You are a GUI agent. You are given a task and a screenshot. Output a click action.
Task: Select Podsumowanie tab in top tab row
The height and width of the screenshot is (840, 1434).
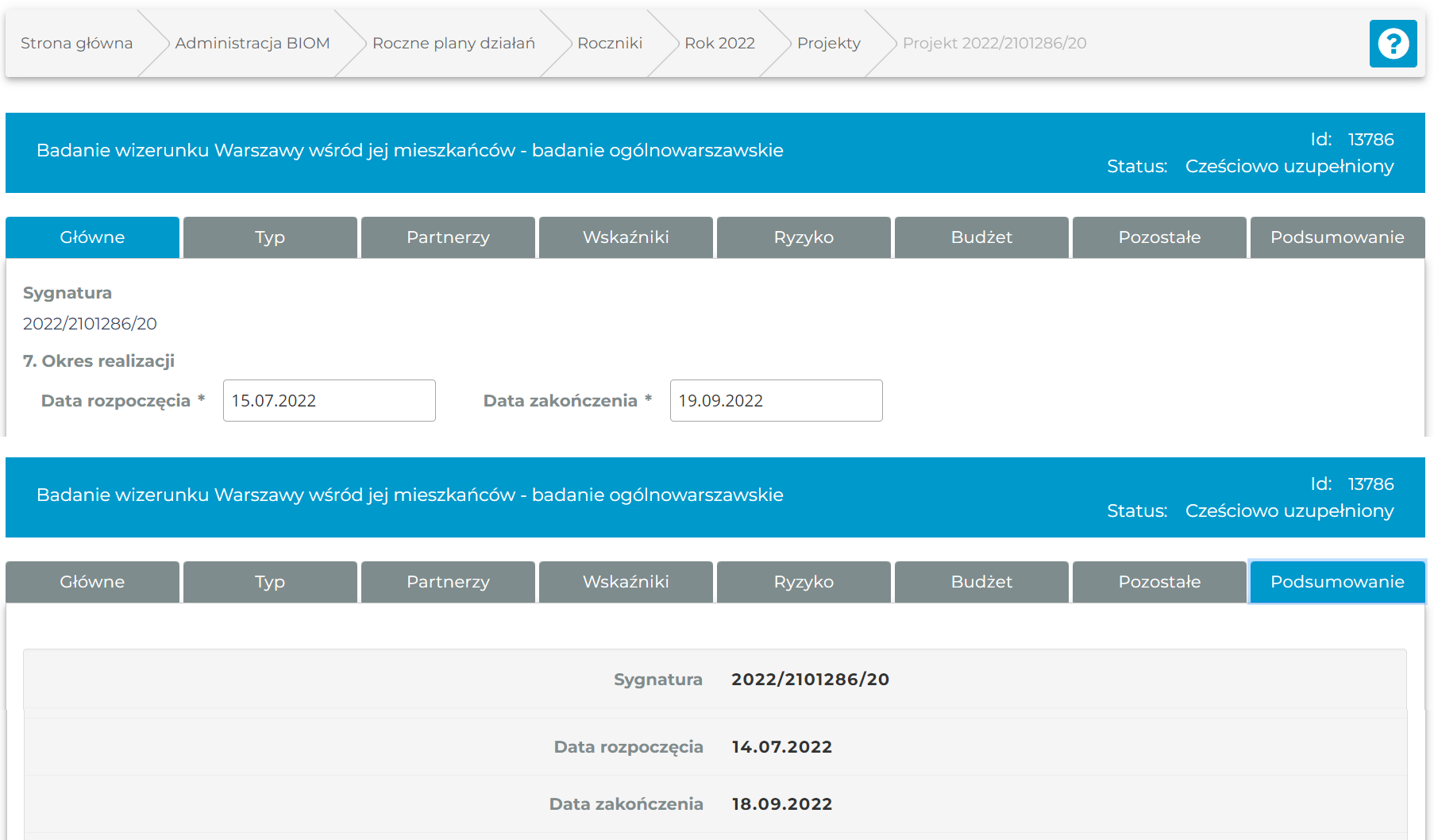coord(1337,237)
